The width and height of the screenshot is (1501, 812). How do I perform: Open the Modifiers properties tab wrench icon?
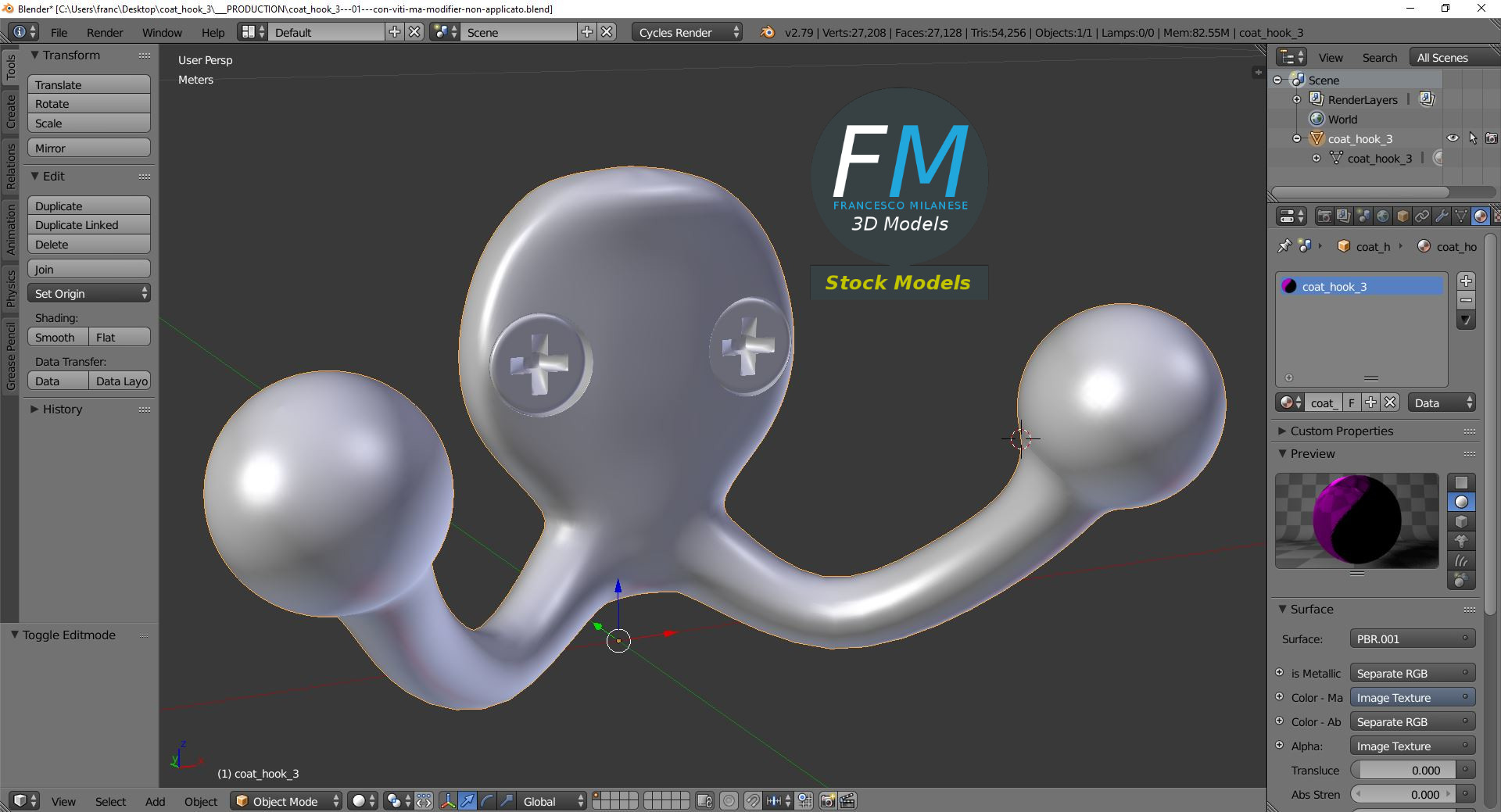pos(1442,216)
